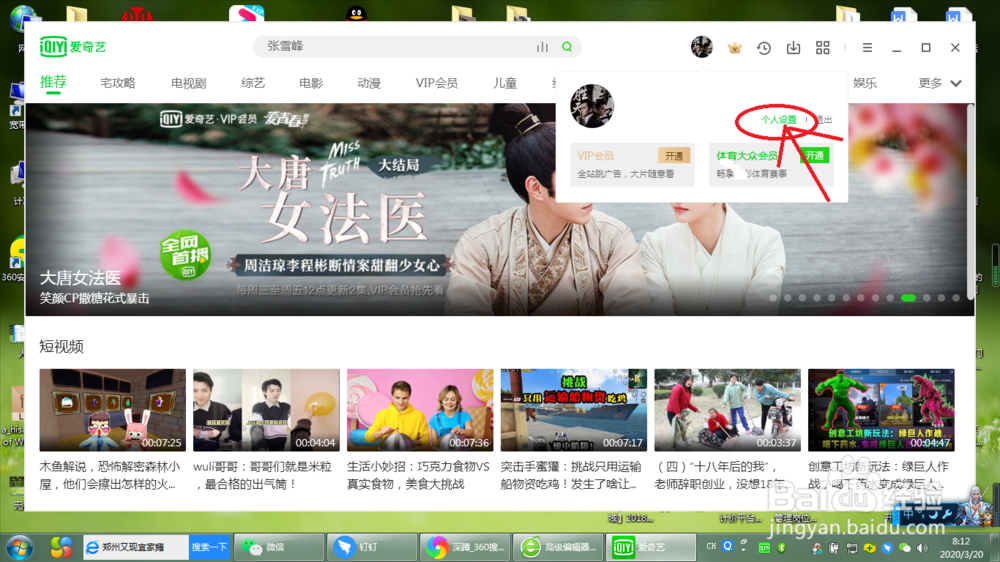Click the VIP会员 label in popup
This screenshot has width=1000, height=562.
click(x=595, y=156)
